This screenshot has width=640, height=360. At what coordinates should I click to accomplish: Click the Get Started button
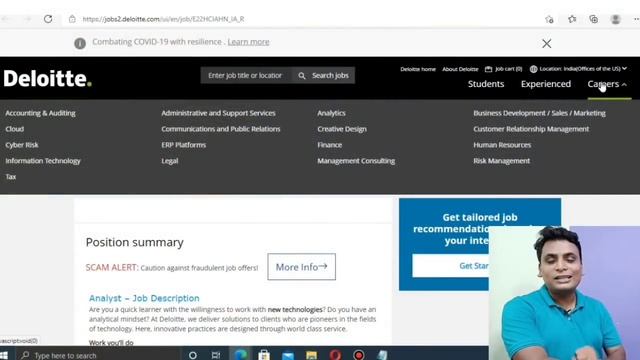click(451, 266)
